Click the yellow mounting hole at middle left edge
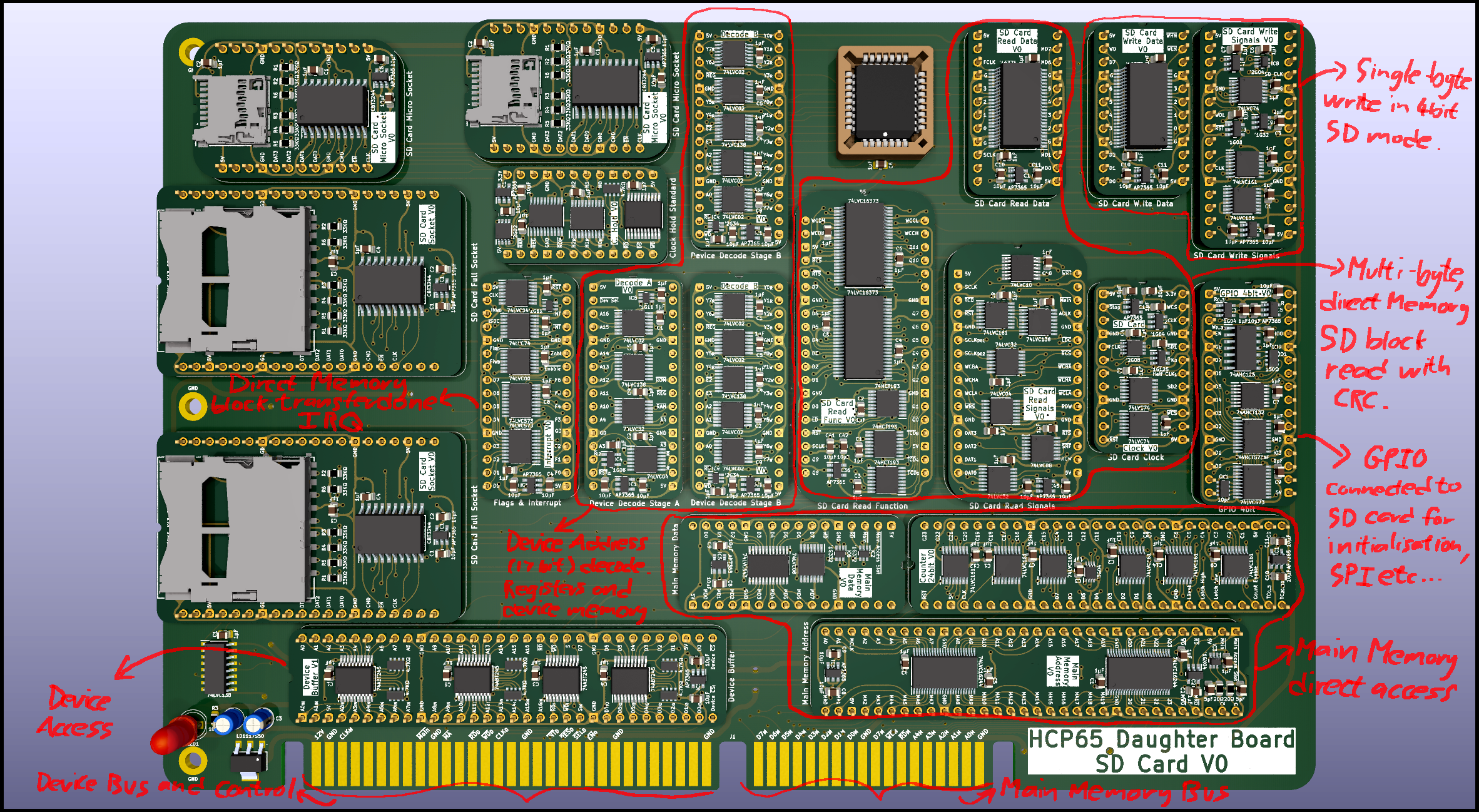 tap(193, 406)
